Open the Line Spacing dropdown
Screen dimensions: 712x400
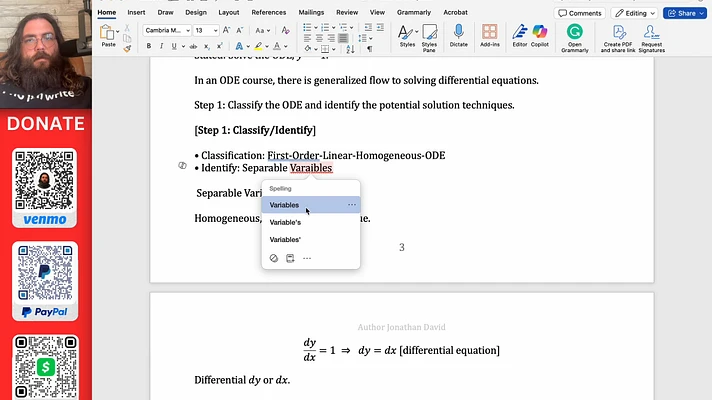(x=365, y=38)
